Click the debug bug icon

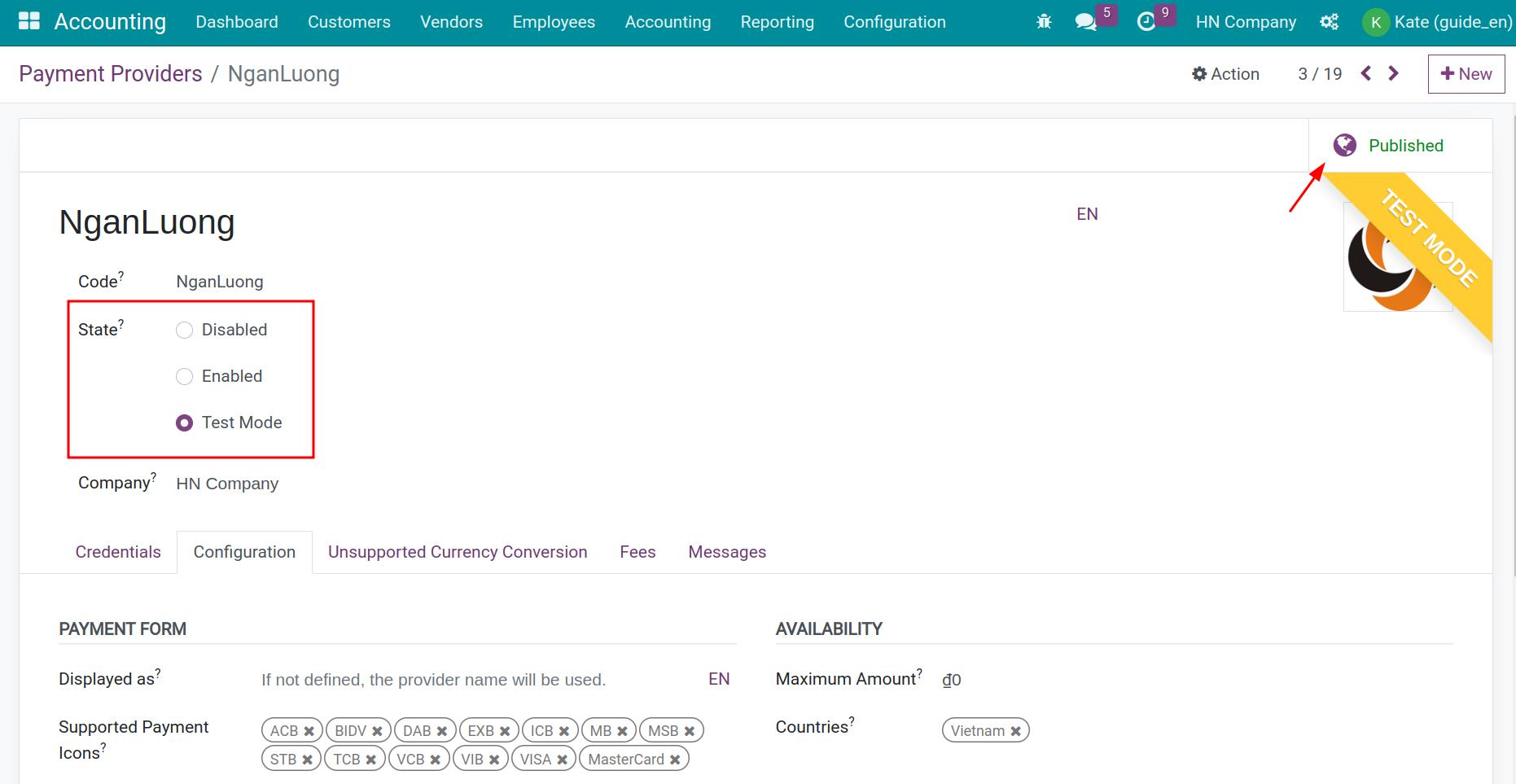pos(1044,22)
